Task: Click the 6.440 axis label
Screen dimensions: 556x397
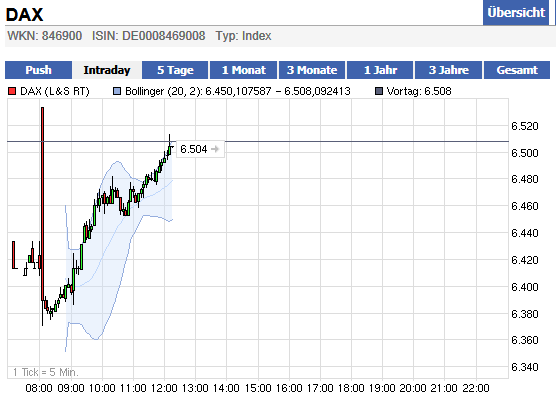Action: 525,233
